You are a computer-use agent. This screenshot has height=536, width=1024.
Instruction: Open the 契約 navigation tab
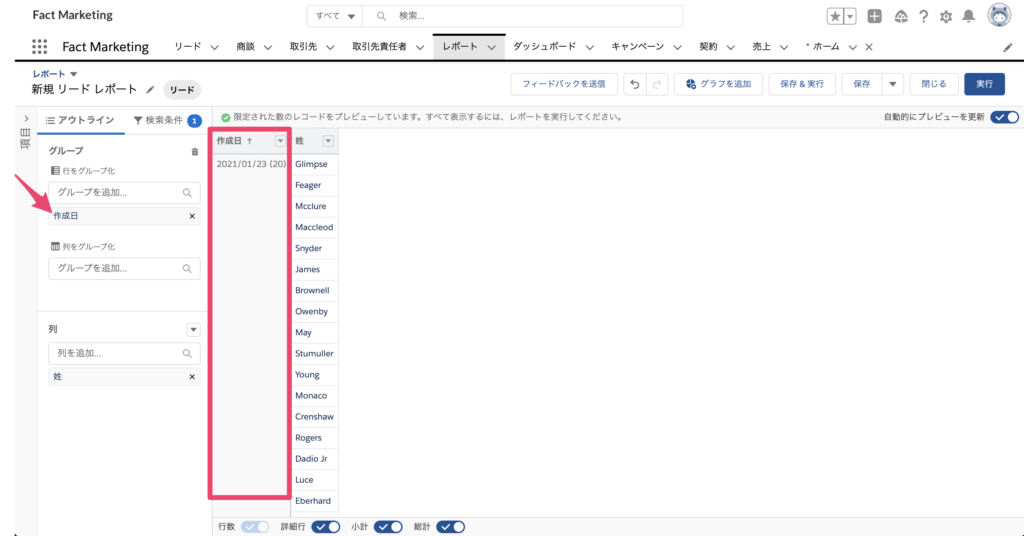click(708, 47)
